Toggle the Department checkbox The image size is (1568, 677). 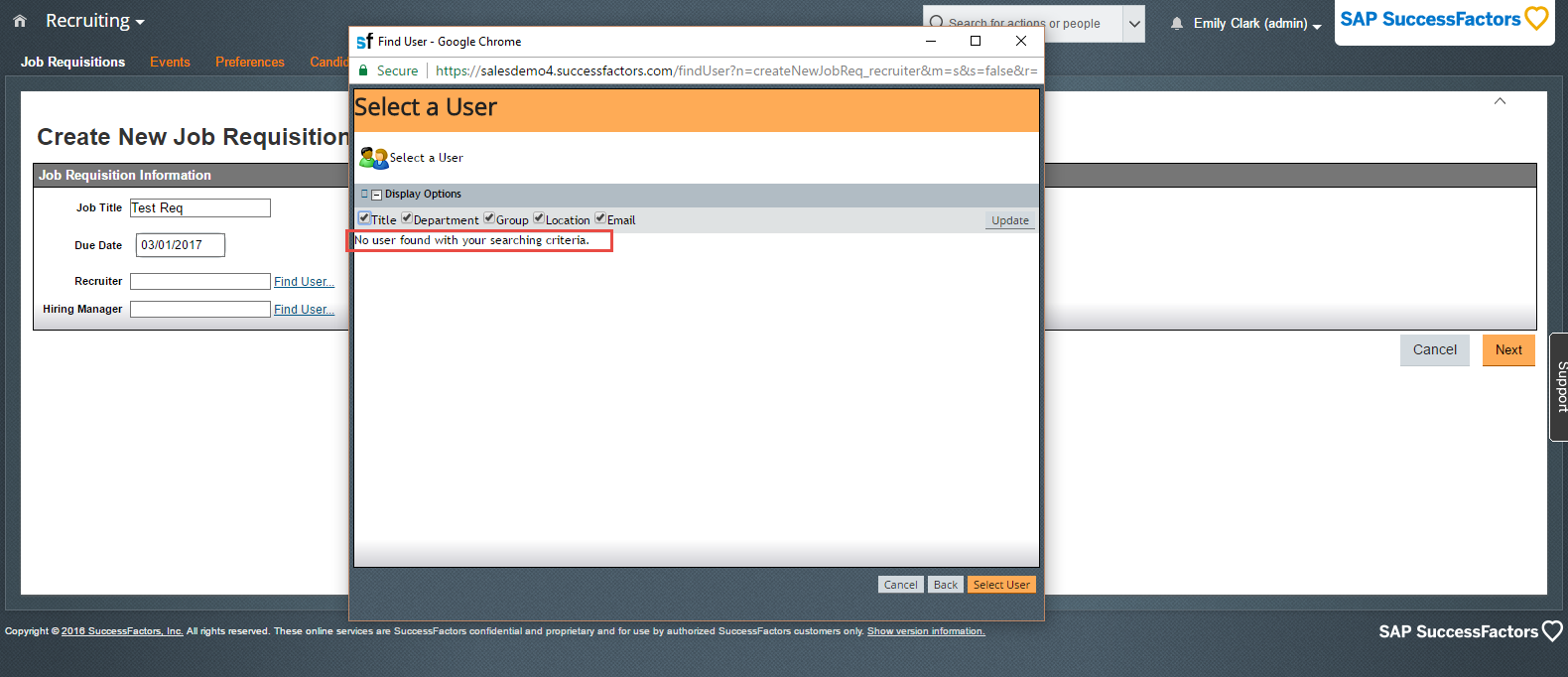point(407,218)
